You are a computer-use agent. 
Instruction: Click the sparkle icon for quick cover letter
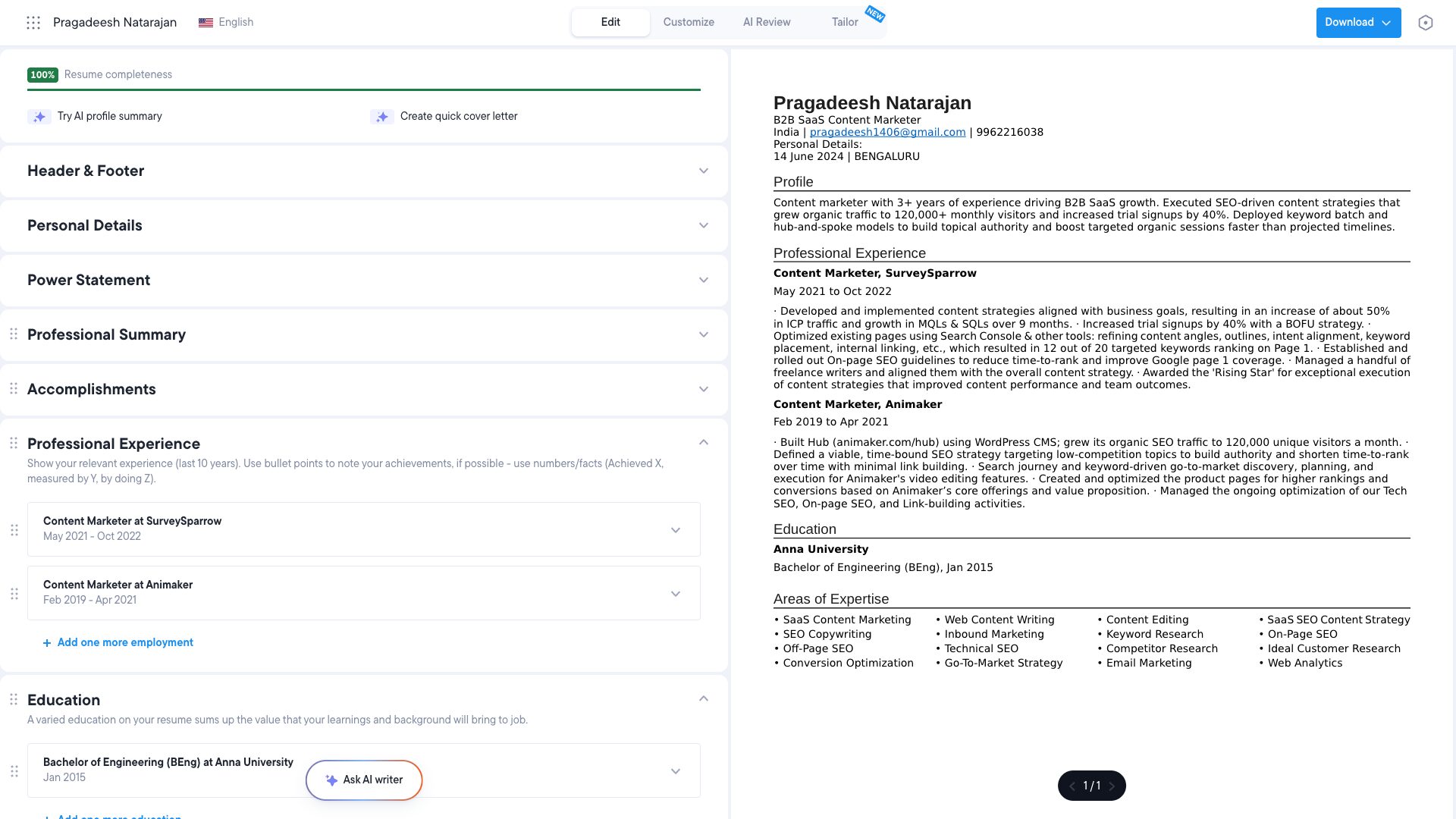382,117
